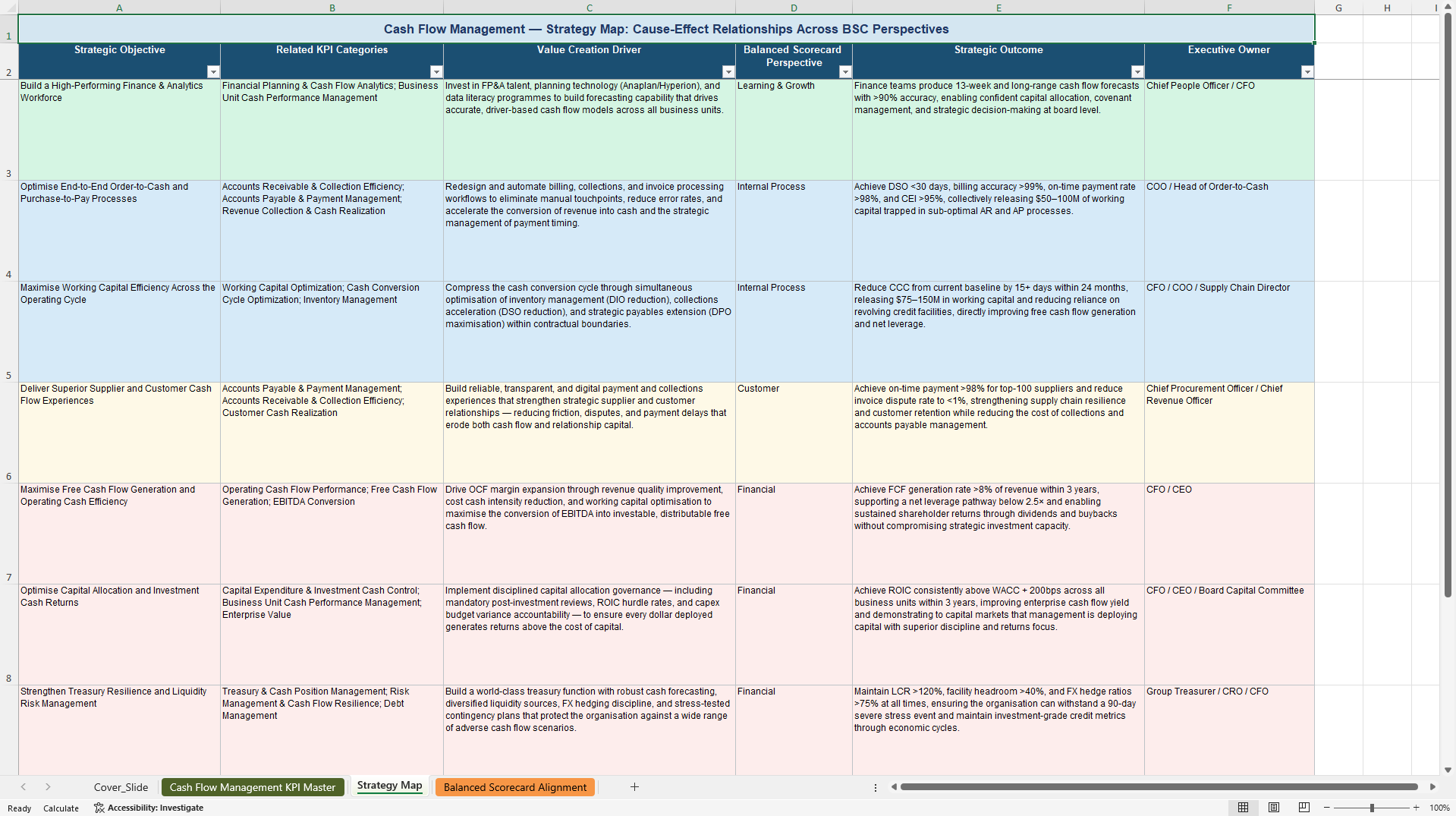Select cell 'Maximise Working Capital Efficiency Across the Operating Cycle'
The width and height of the screenshot is (1456, 816).
click(x=119, y=332)
